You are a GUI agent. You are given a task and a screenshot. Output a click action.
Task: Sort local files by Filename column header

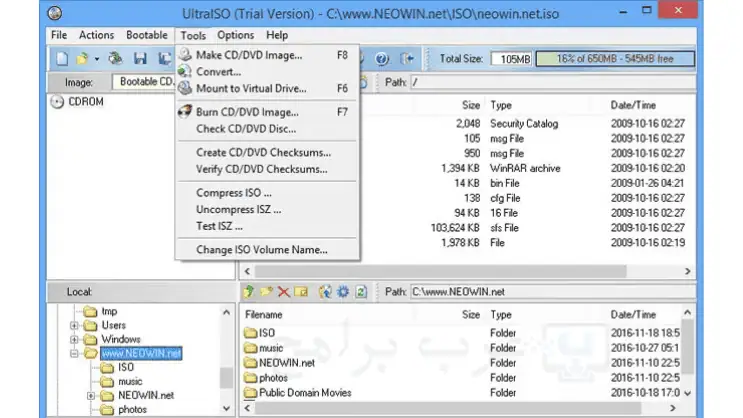point(263,315)
